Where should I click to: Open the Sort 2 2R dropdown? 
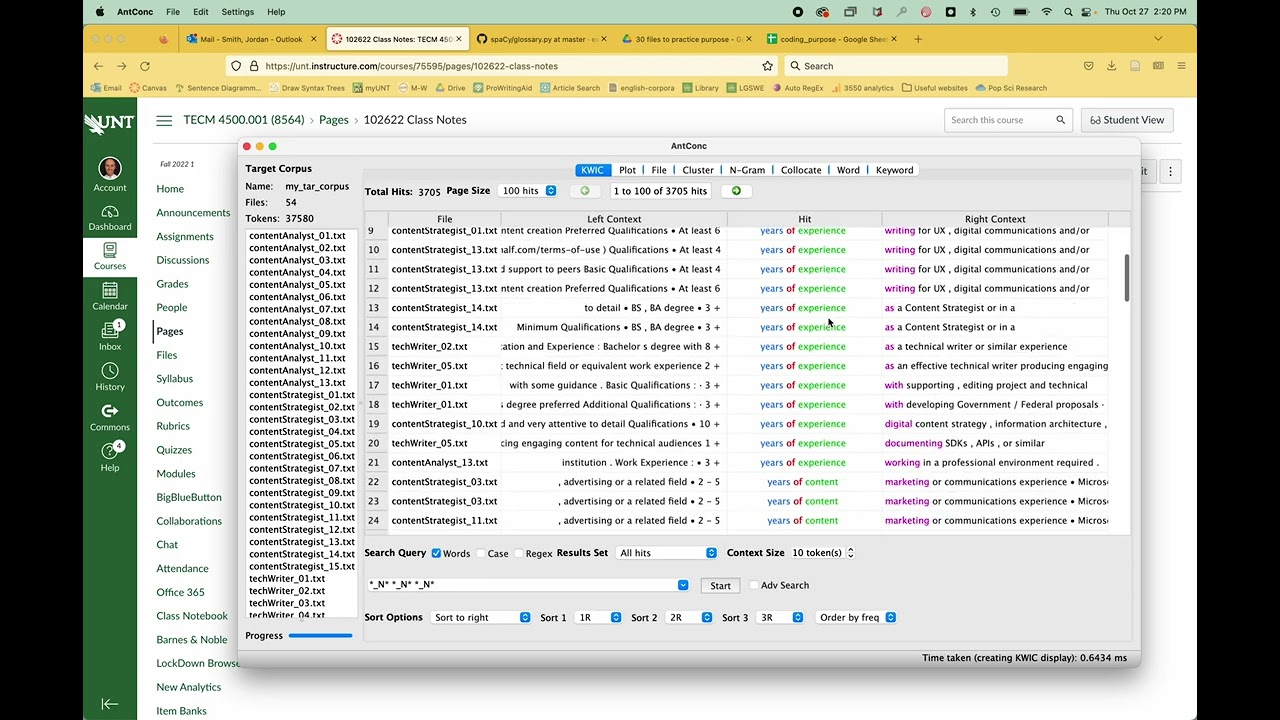tap(688, 618)
